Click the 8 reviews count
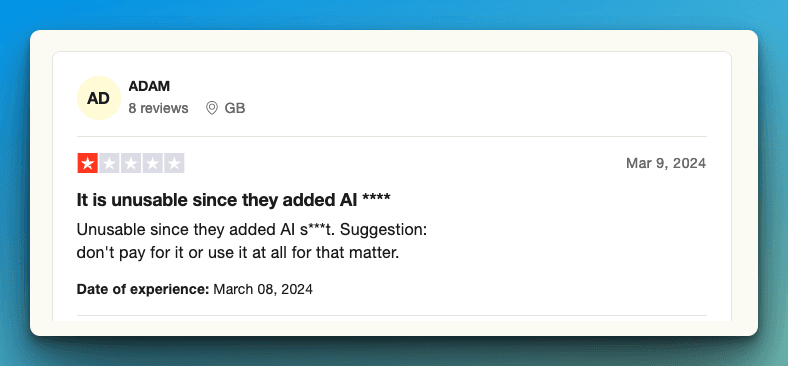788x366 pixels. pos(158,108)
